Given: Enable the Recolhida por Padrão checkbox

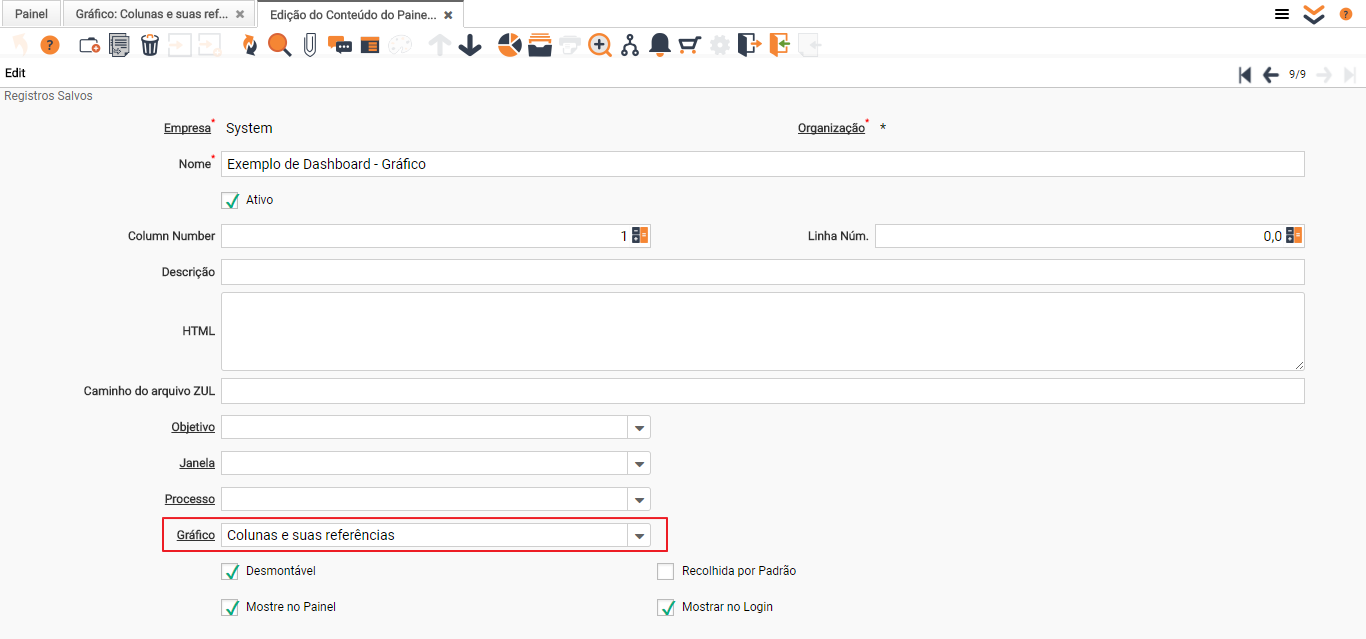Looking at the screenshot, I should pyautogui.click(x=666, y=572).
